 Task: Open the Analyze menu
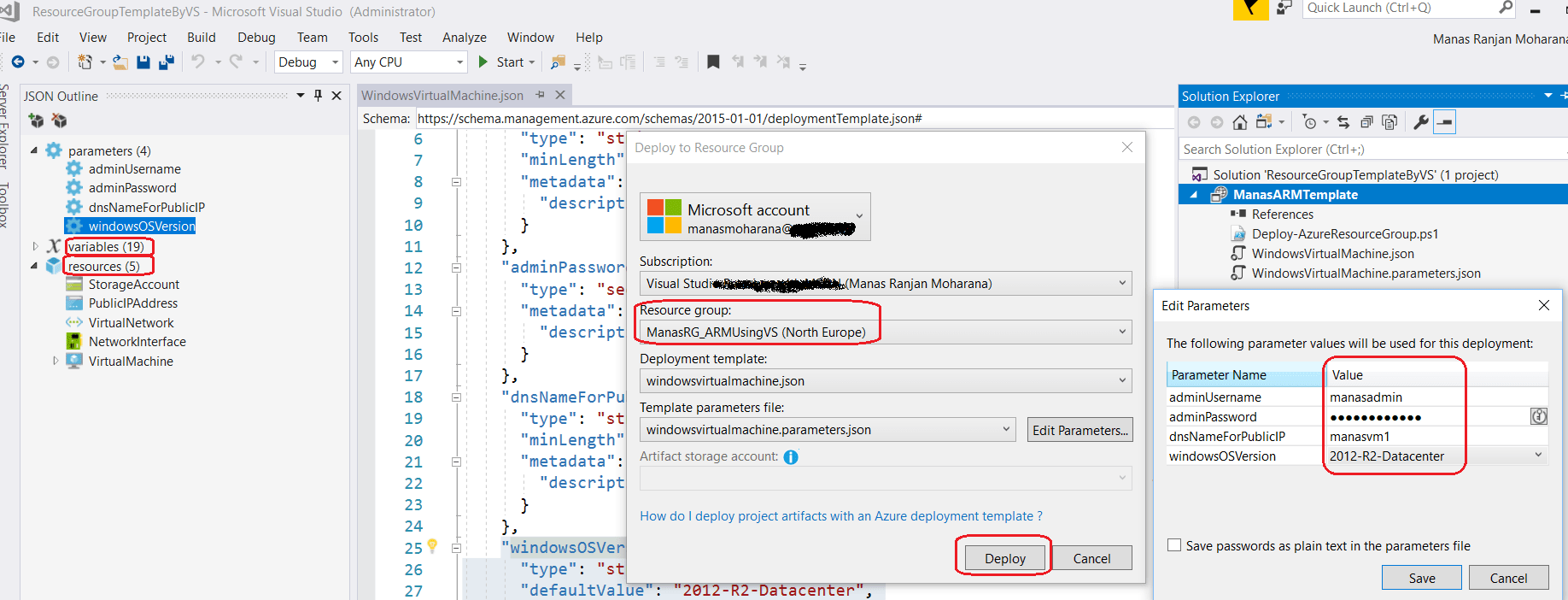coord(465,37)
